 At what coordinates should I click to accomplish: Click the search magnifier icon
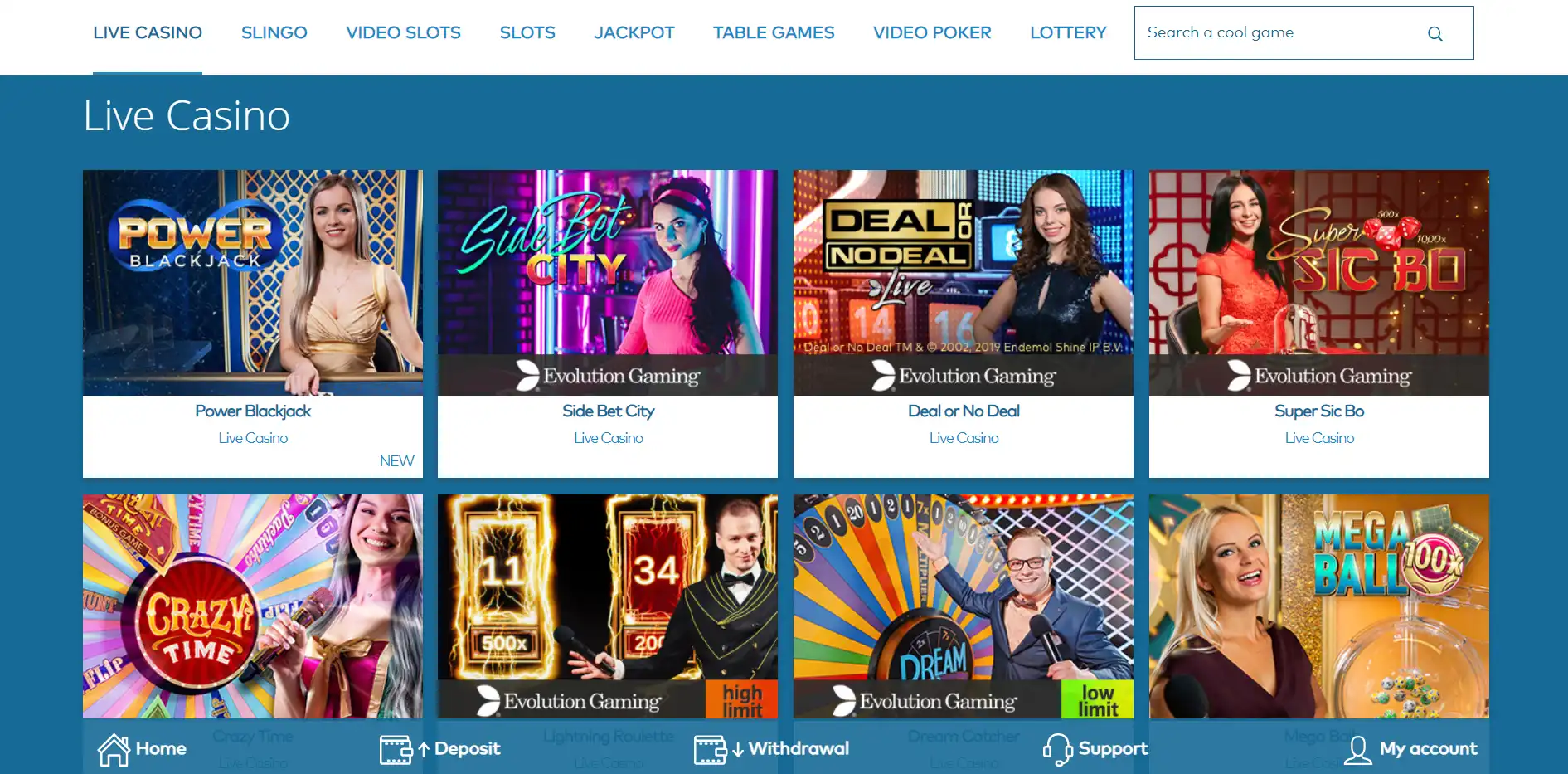click(x=1435, y=34)
